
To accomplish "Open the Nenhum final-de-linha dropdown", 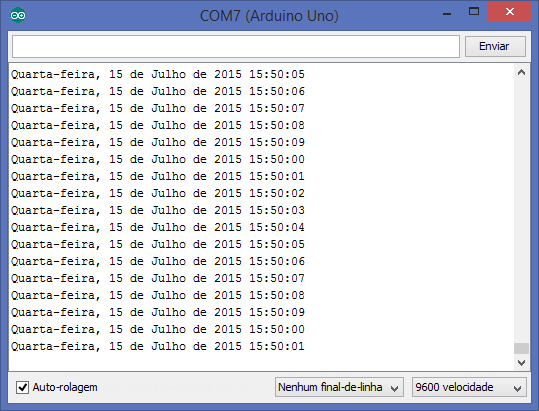I will 339,387.
